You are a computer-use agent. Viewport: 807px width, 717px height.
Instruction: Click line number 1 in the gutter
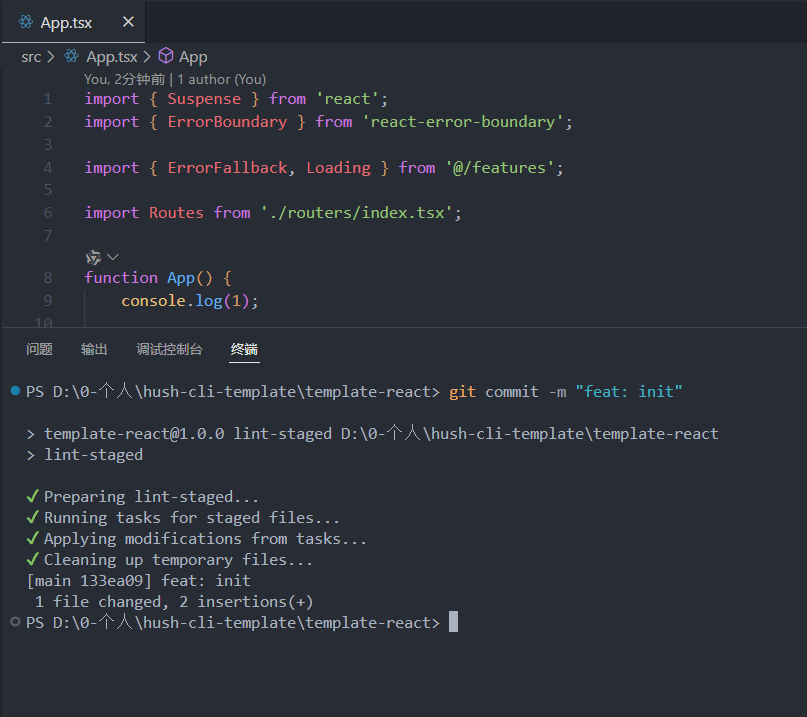click(48, 98)
